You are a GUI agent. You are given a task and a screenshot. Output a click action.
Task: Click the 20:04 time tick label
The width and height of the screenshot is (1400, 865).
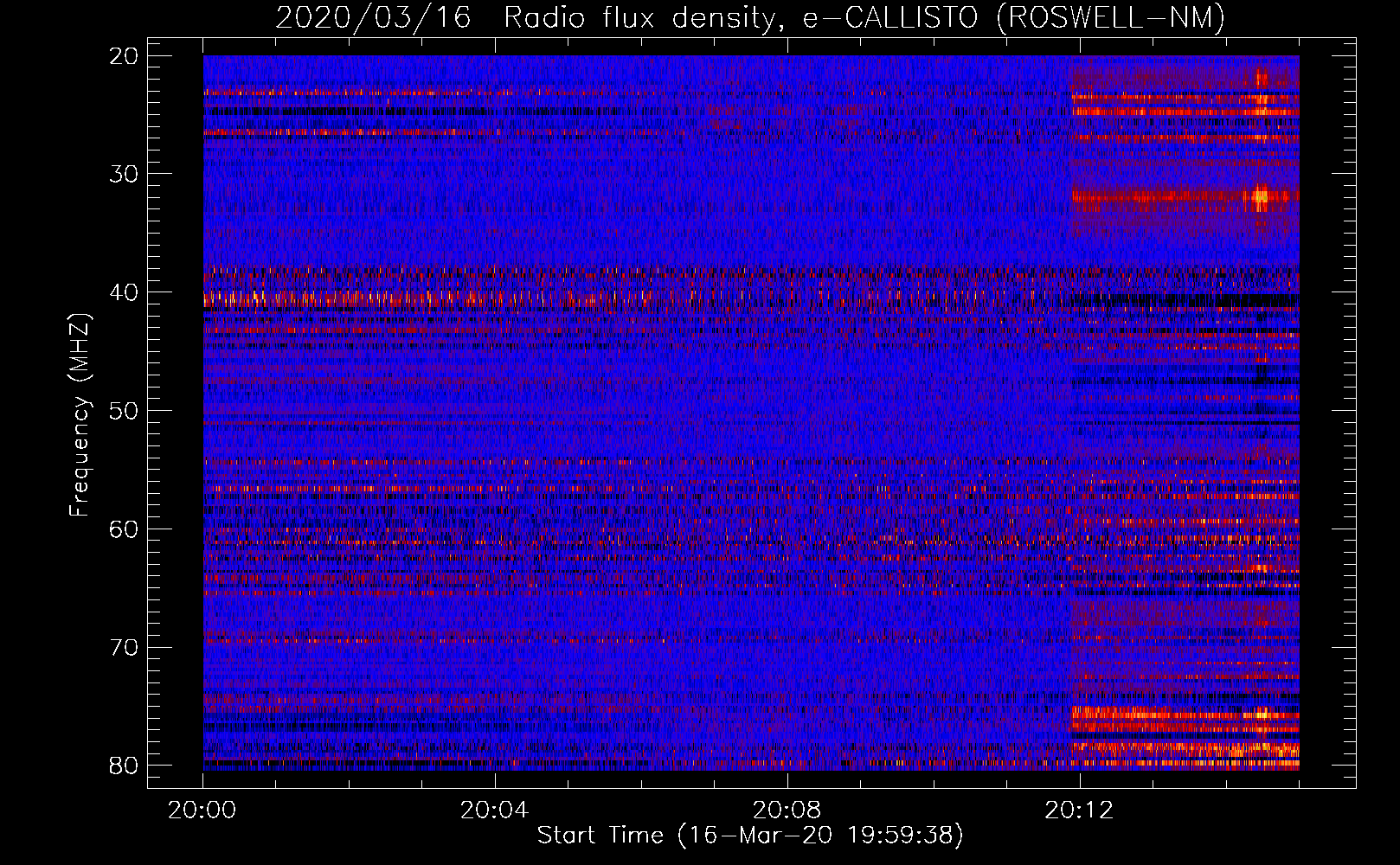click(x=494, y=811)
